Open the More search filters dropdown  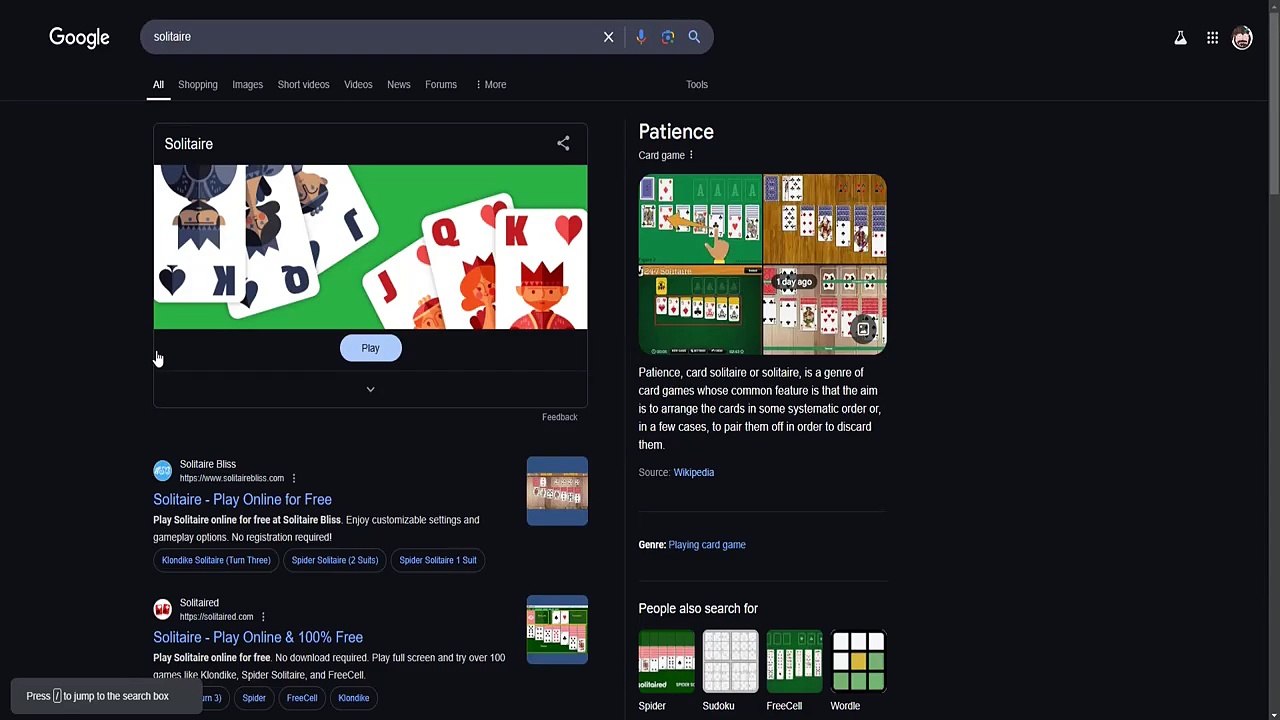pos(490,85)
